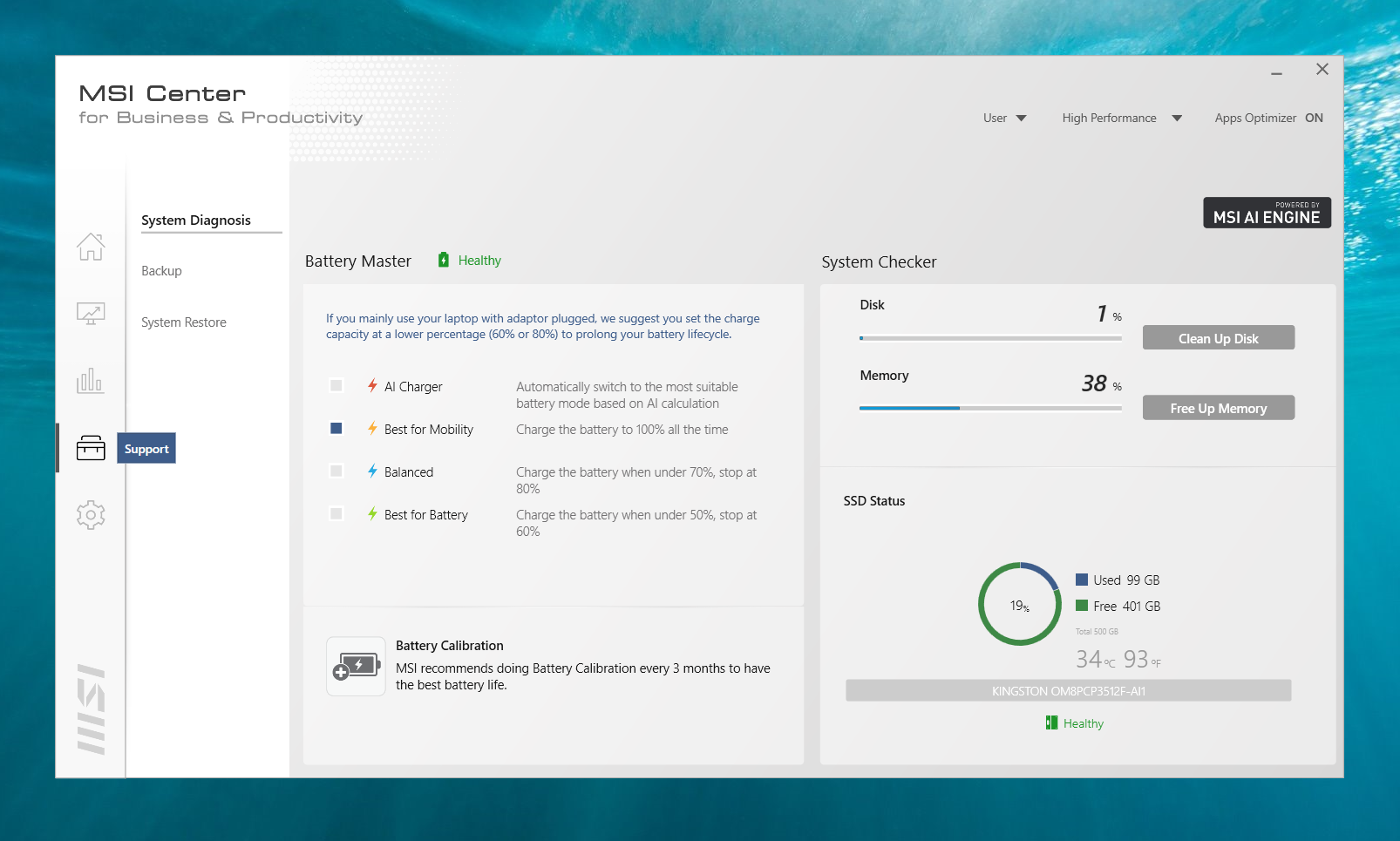This screenshot has width=1400, height=841.
Task: Click the Disk 1 % value
Action: coord(1109,314)
